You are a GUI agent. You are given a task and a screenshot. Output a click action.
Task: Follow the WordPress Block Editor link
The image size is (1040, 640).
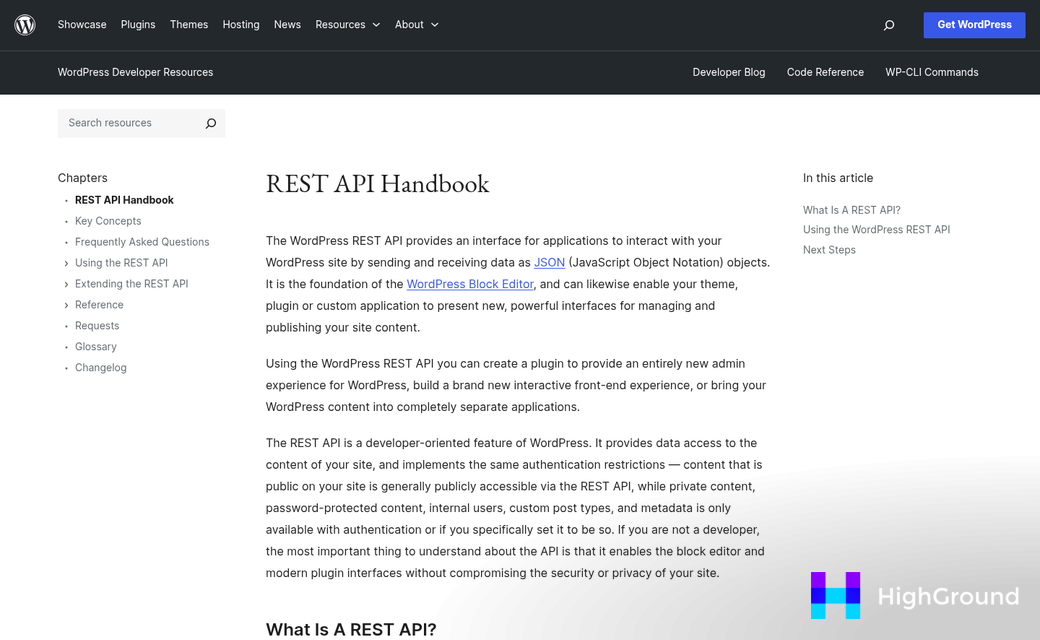[x=470, y=284]
